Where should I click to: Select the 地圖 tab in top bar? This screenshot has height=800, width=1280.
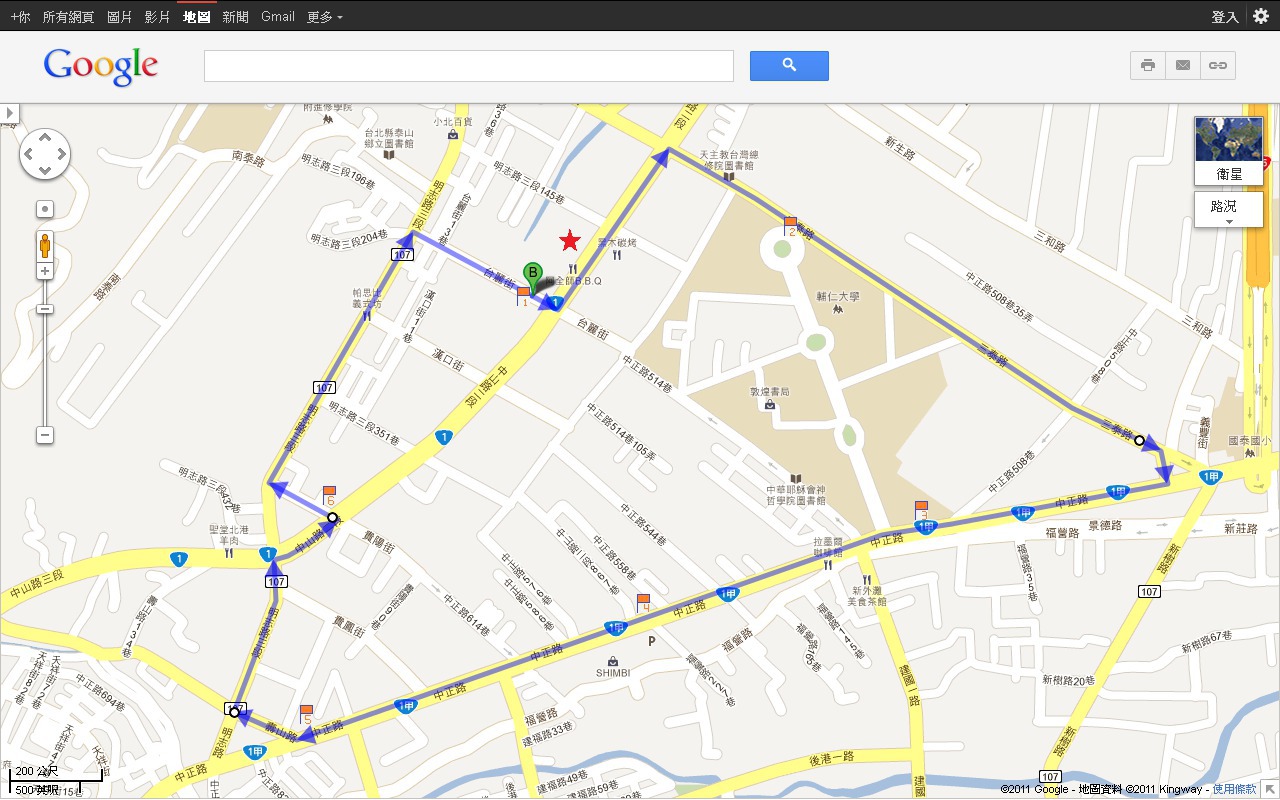pyautogui.click(x=196, y=16)
